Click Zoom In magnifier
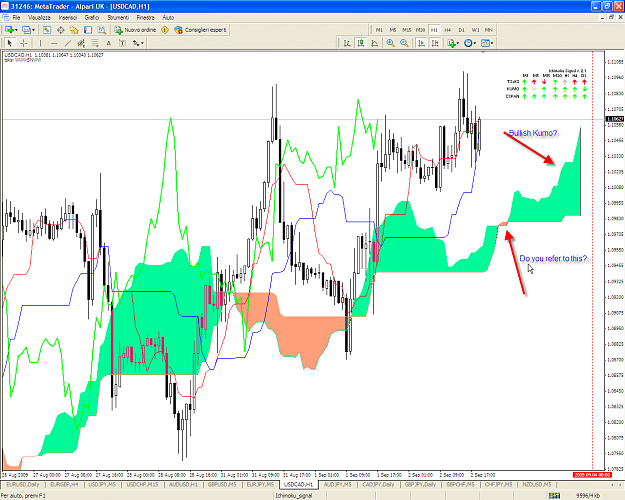The height and width of the screenshot is (500, 625). 391,43
